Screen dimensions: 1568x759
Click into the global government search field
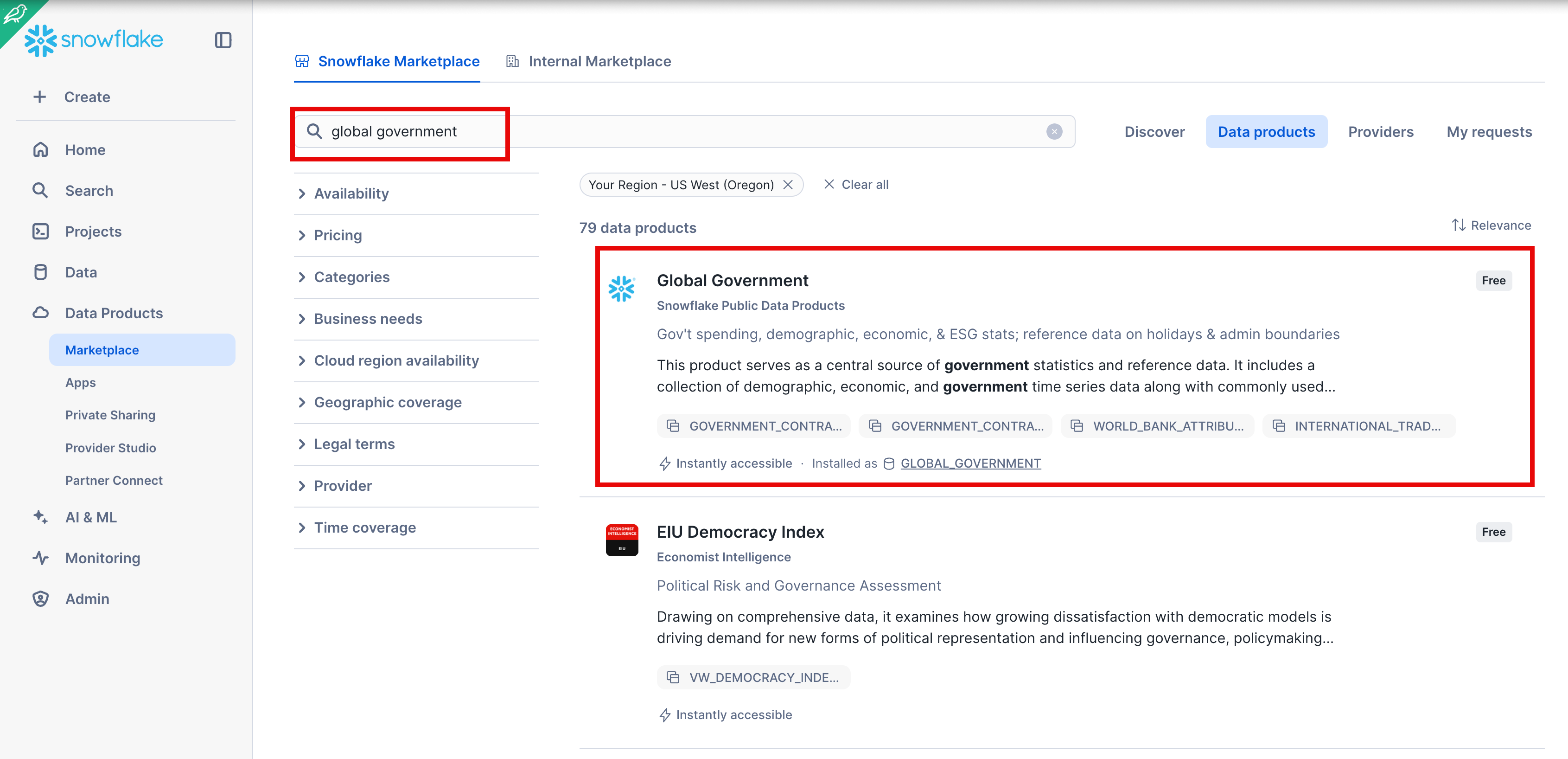684,132
